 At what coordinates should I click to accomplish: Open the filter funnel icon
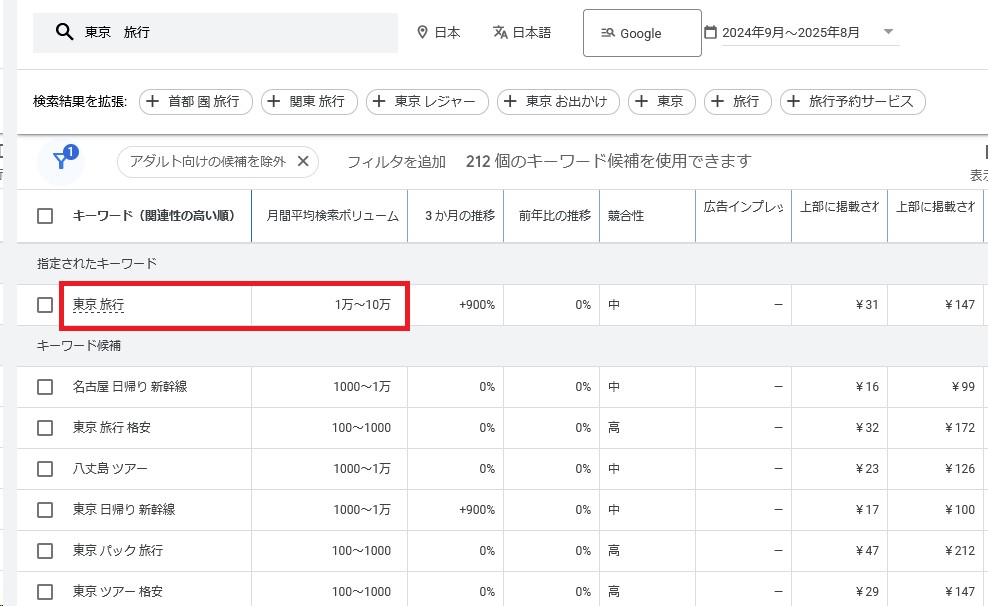click(x=60, y=162)
